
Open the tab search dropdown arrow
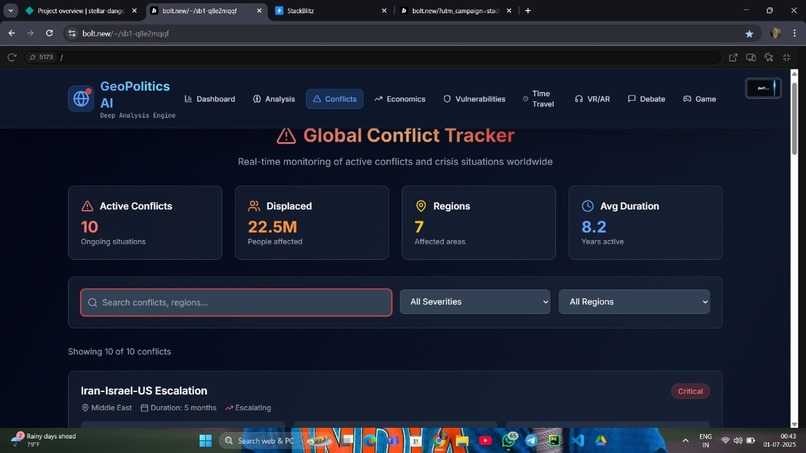(10, 10)
